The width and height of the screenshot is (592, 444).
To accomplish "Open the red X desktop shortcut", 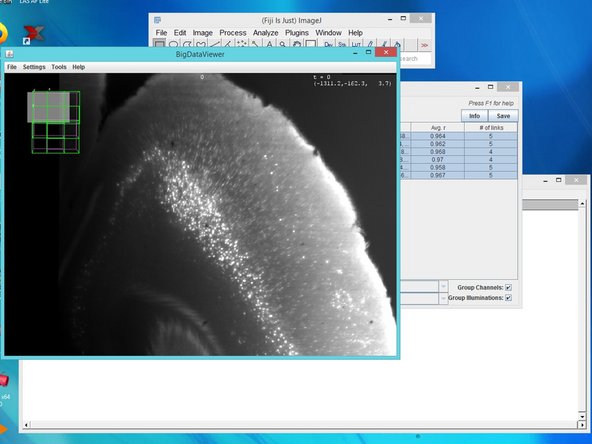I will [33, 34].
